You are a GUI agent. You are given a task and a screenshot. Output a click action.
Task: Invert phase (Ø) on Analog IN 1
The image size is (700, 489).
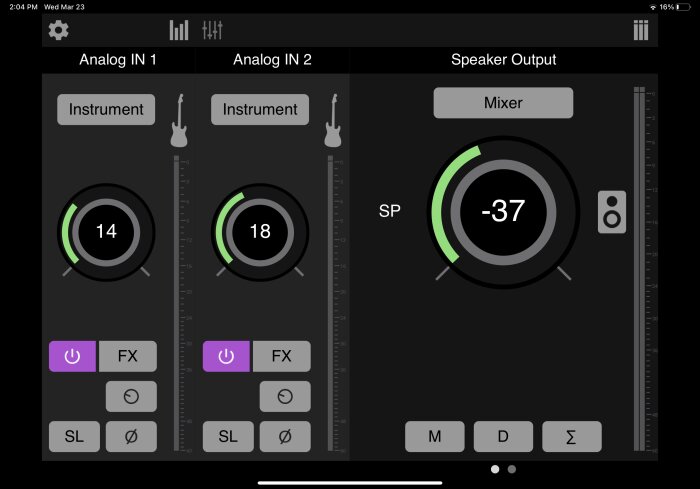pos(131,436)
